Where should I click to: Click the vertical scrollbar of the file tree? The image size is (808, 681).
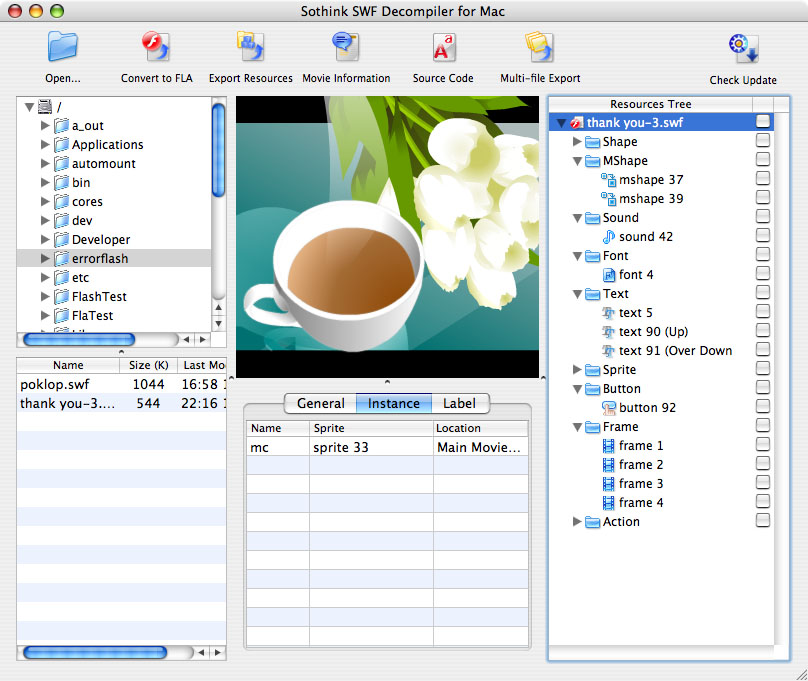(x=218, y=150)
